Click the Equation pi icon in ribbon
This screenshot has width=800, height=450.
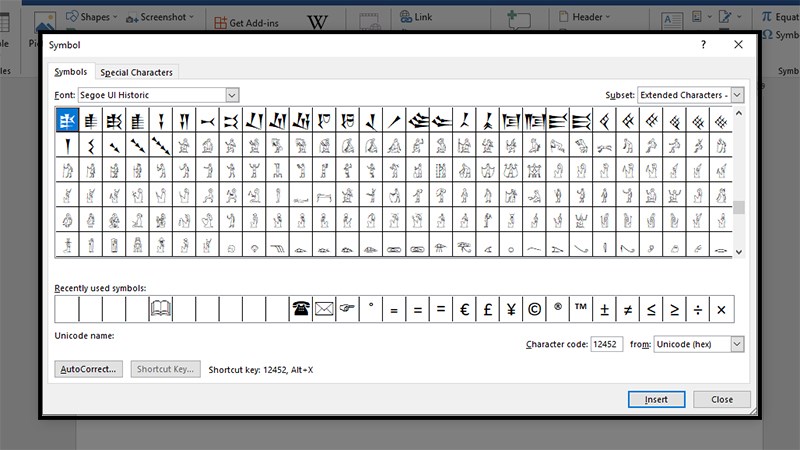coord(766,17)
